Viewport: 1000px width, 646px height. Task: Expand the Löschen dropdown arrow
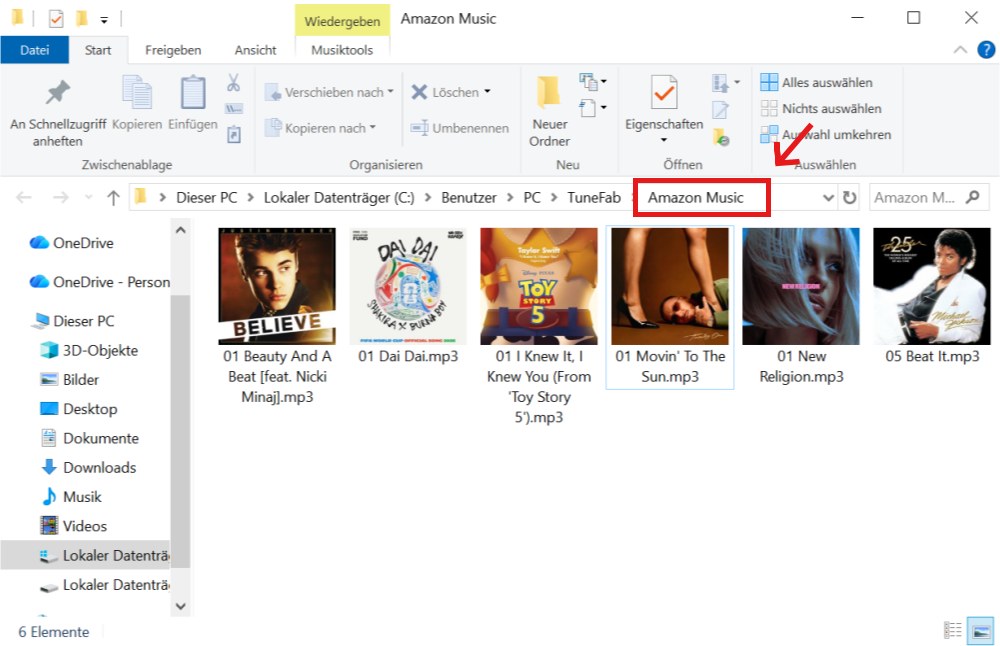coord(487,91)
